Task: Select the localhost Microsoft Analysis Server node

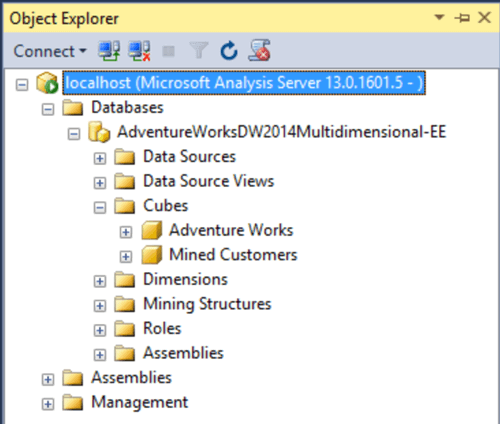Action: point(244,83)
